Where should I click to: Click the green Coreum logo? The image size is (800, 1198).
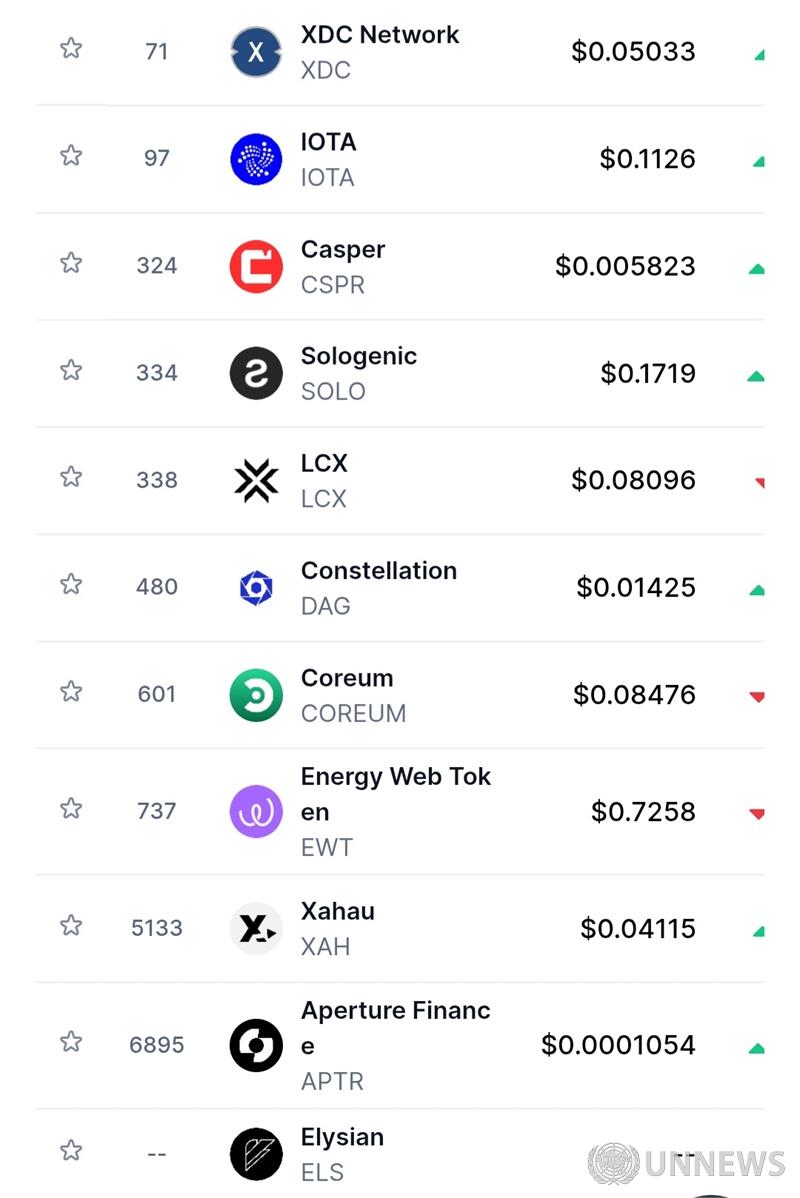(256, 695)
